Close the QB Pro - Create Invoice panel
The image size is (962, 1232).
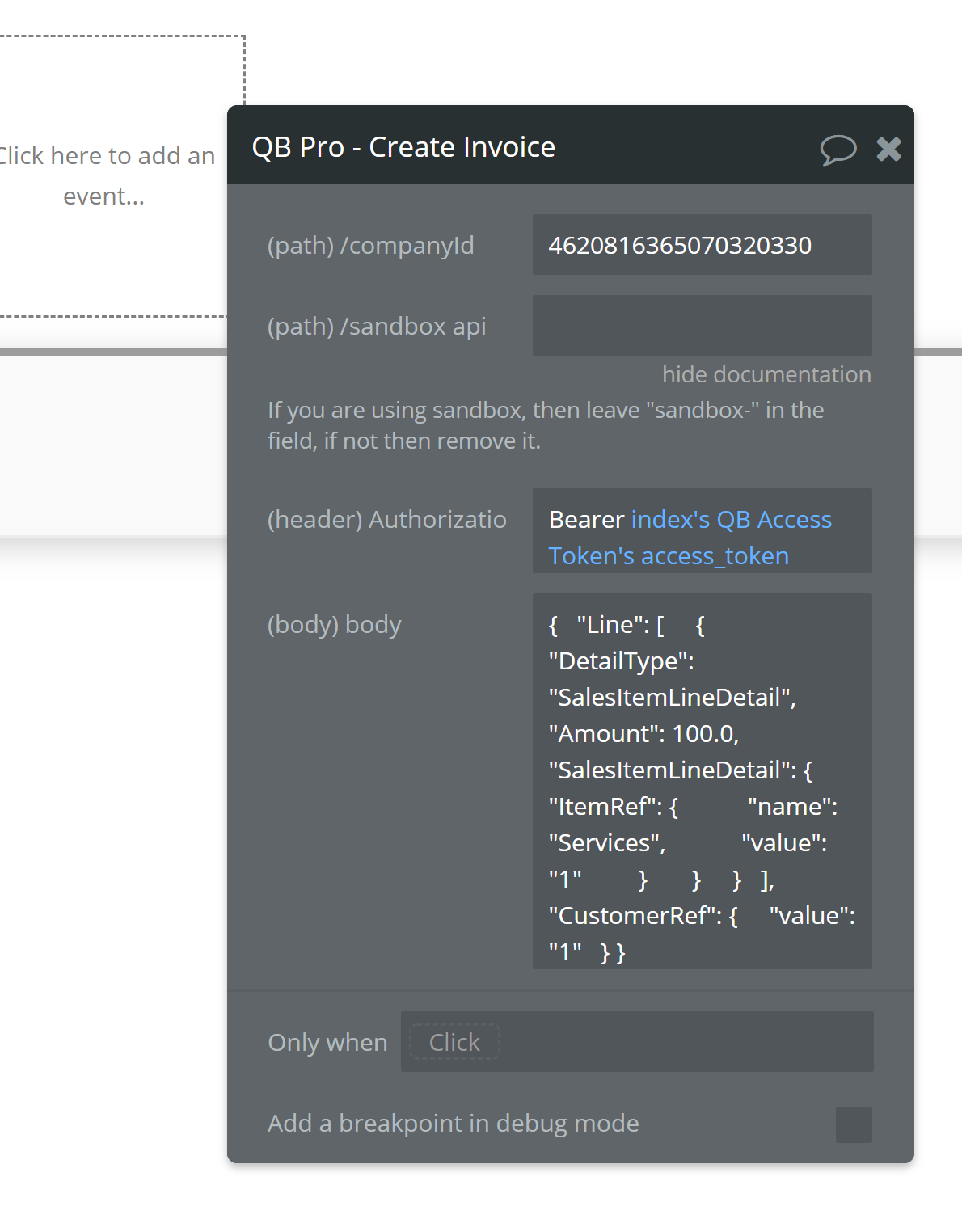(888, 149)
